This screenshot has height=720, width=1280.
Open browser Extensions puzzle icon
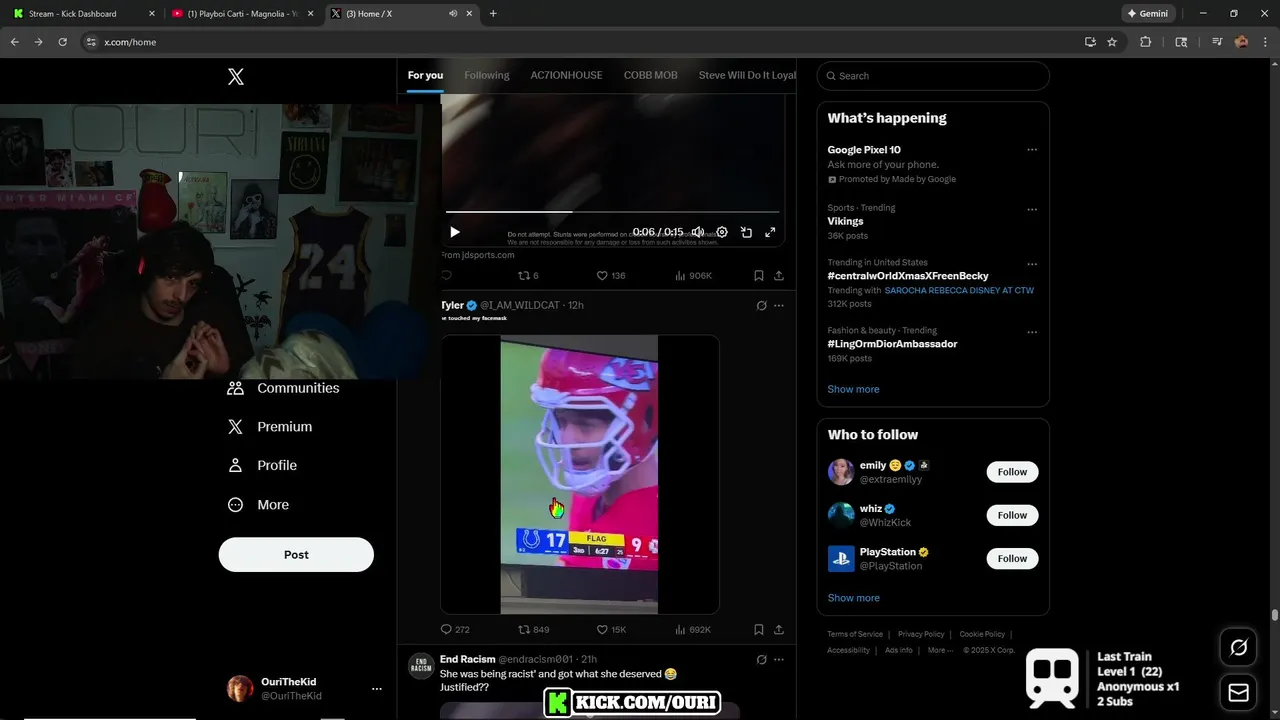(x=1146, y=42)
